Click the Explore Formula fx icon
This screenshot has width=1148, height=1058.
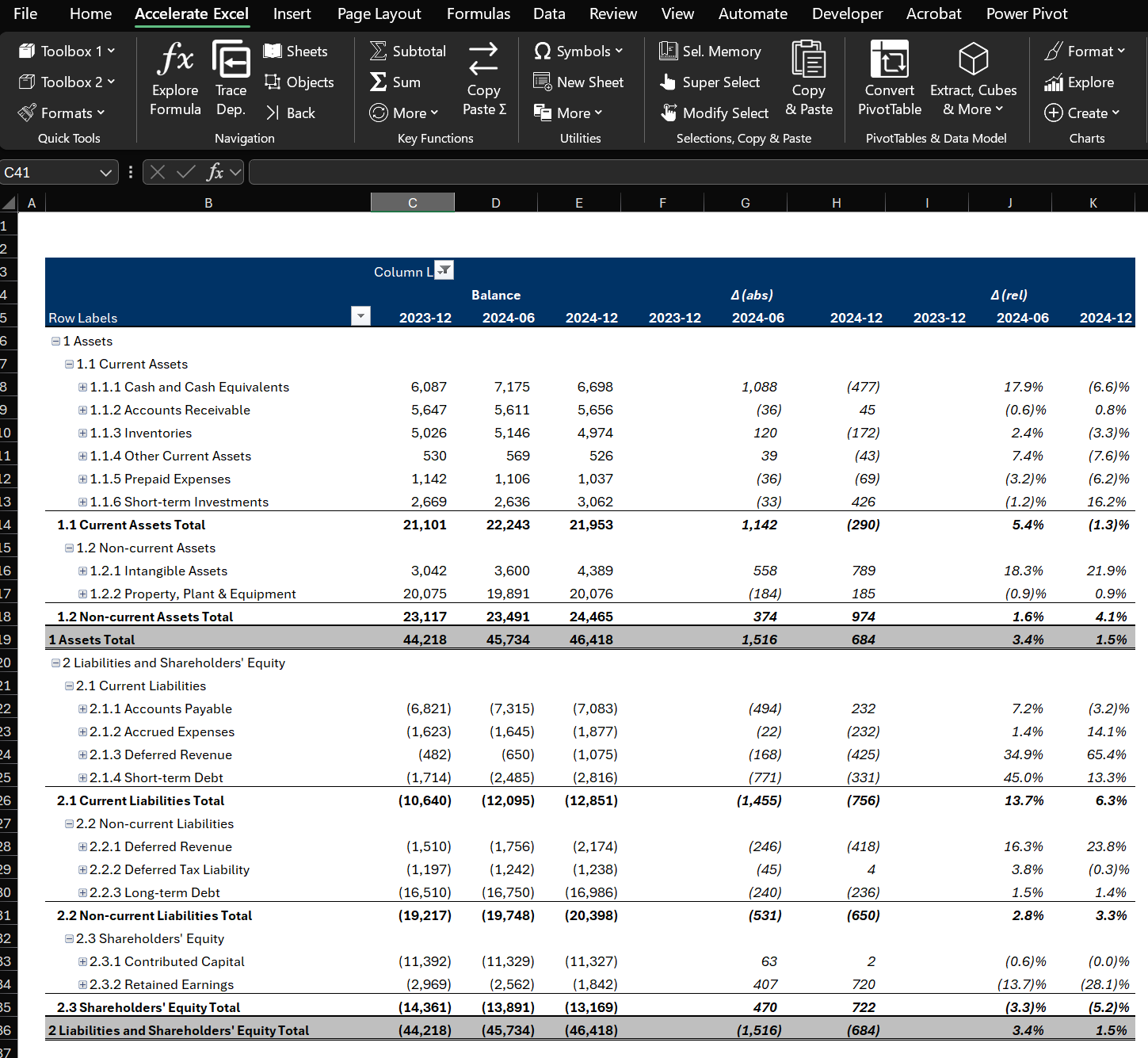point(175,59)
